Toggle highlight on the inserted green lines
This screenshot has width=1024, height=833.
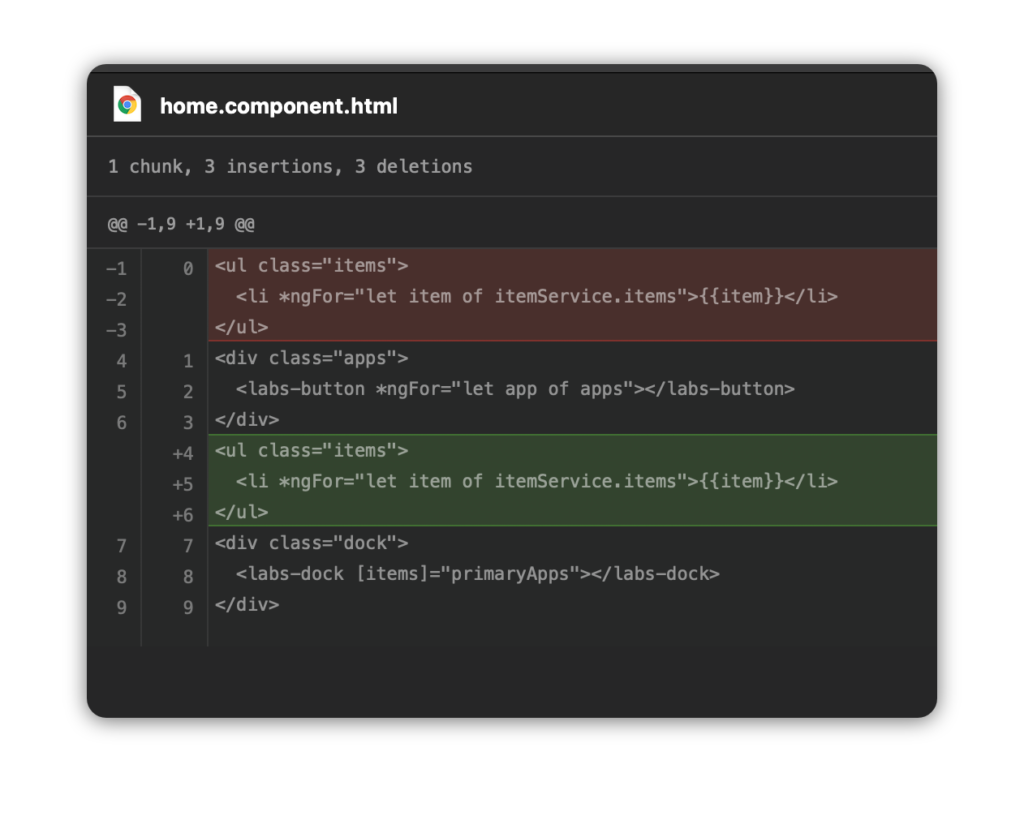(570, 481)
